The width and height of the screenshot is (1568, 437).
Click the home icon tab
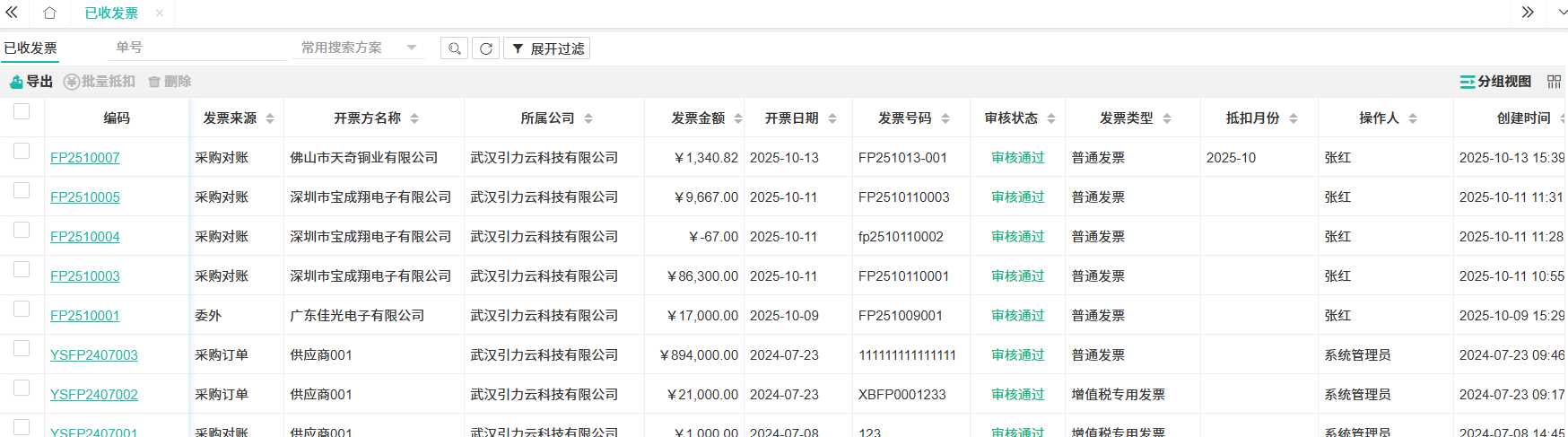49,13
